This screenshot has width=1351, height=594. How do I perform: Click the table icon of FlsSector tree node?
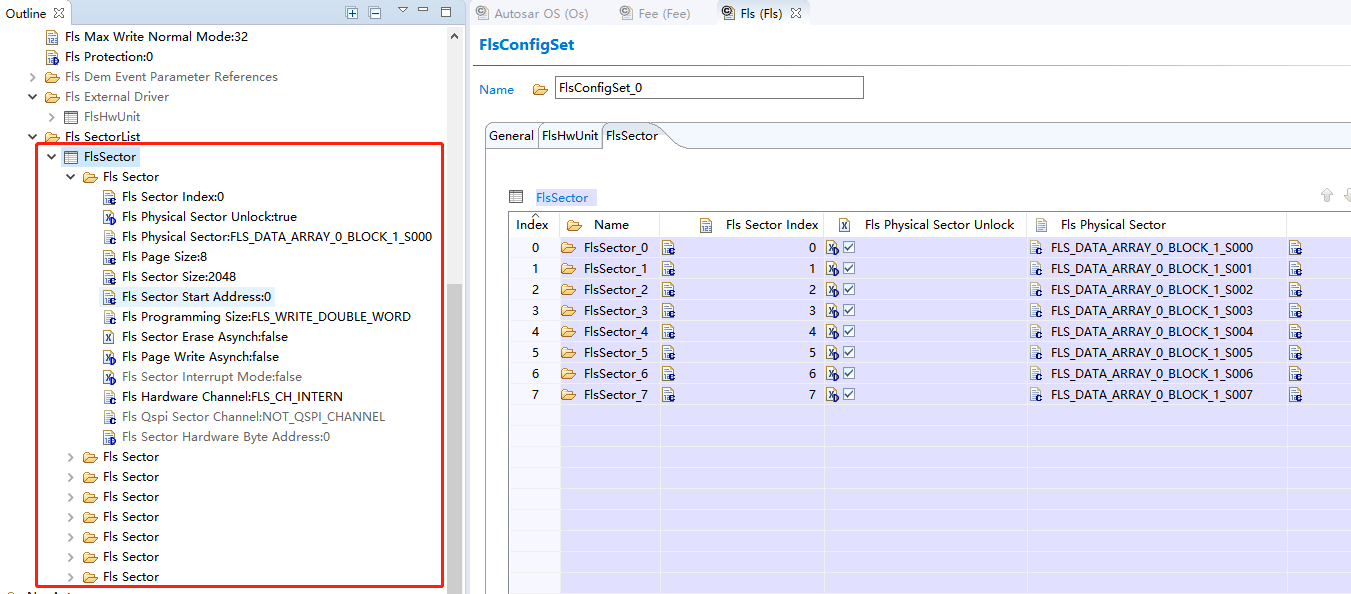click(71, 157)
